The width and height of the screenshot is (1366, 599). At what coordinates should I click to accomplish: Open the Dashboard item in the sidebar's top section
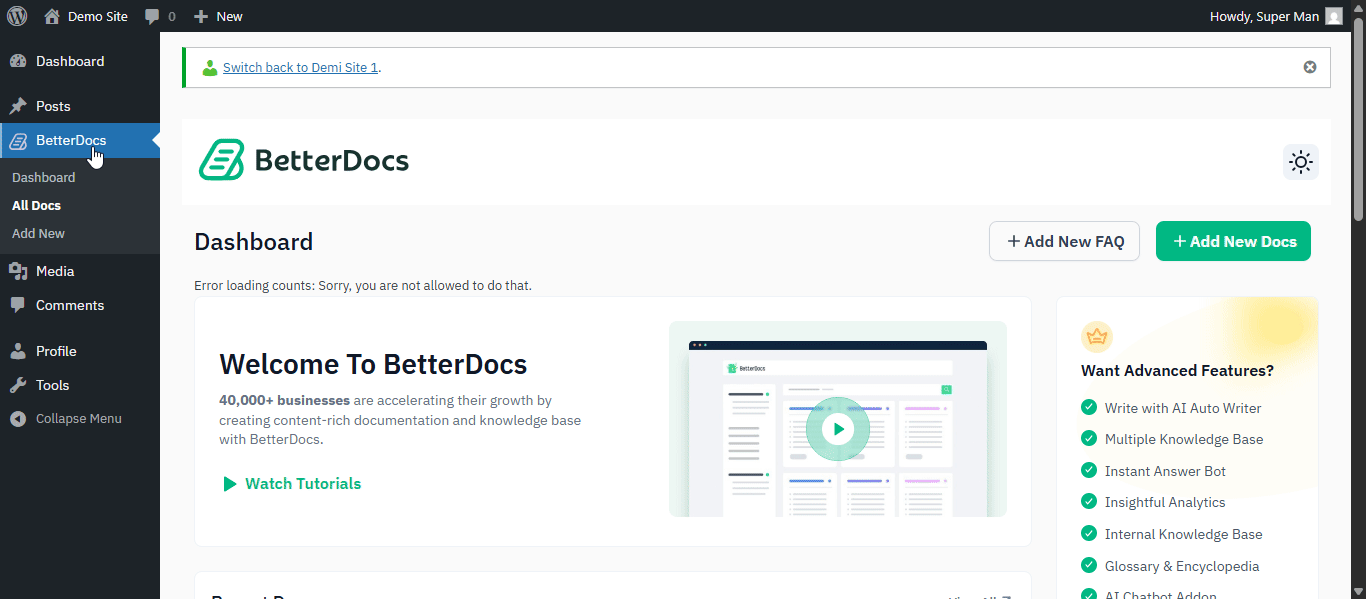pyautogui.click(x=80, y=61)
